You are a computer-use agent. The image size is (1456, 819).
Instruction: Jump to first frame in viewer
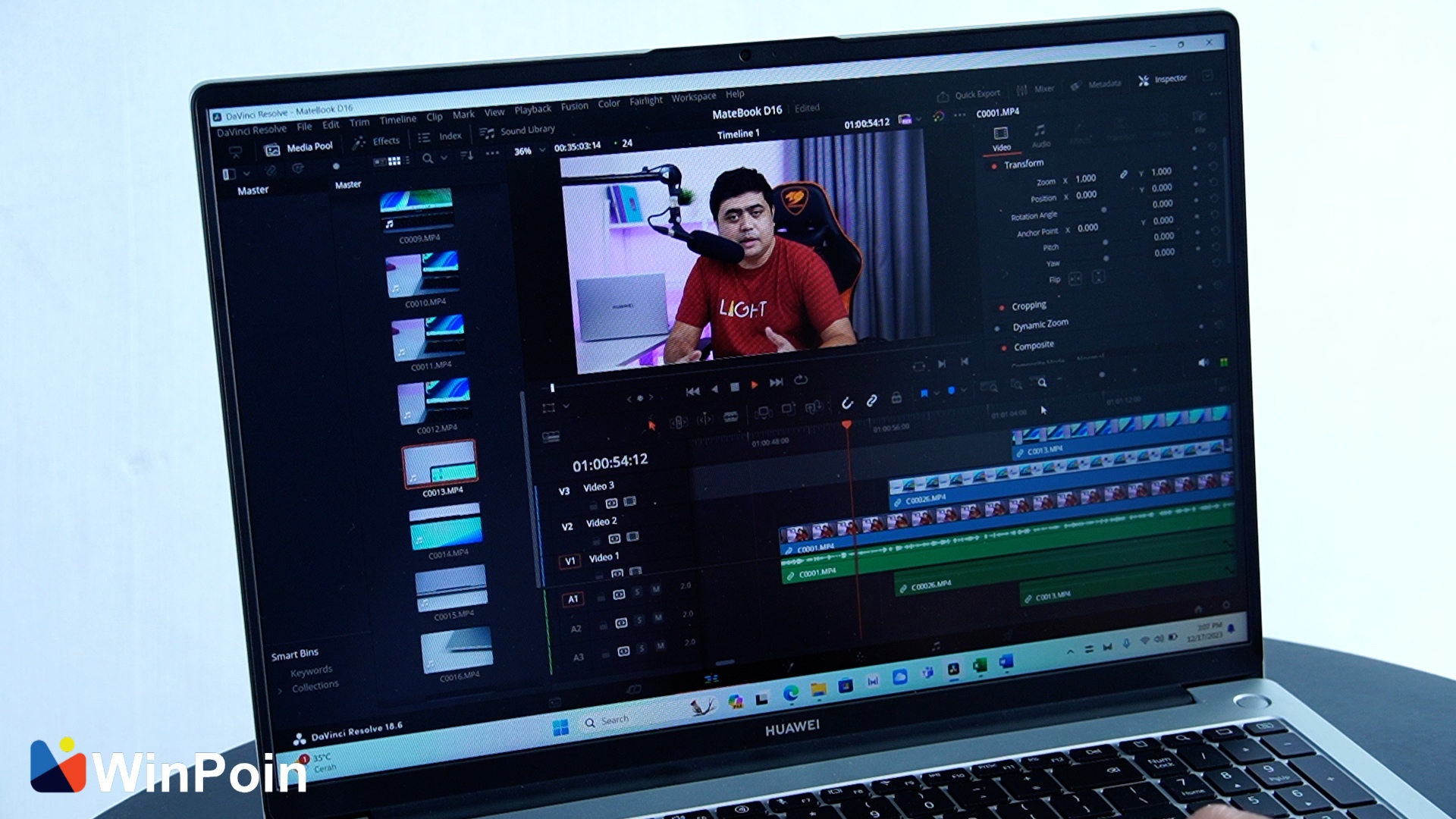click(692, 392)
